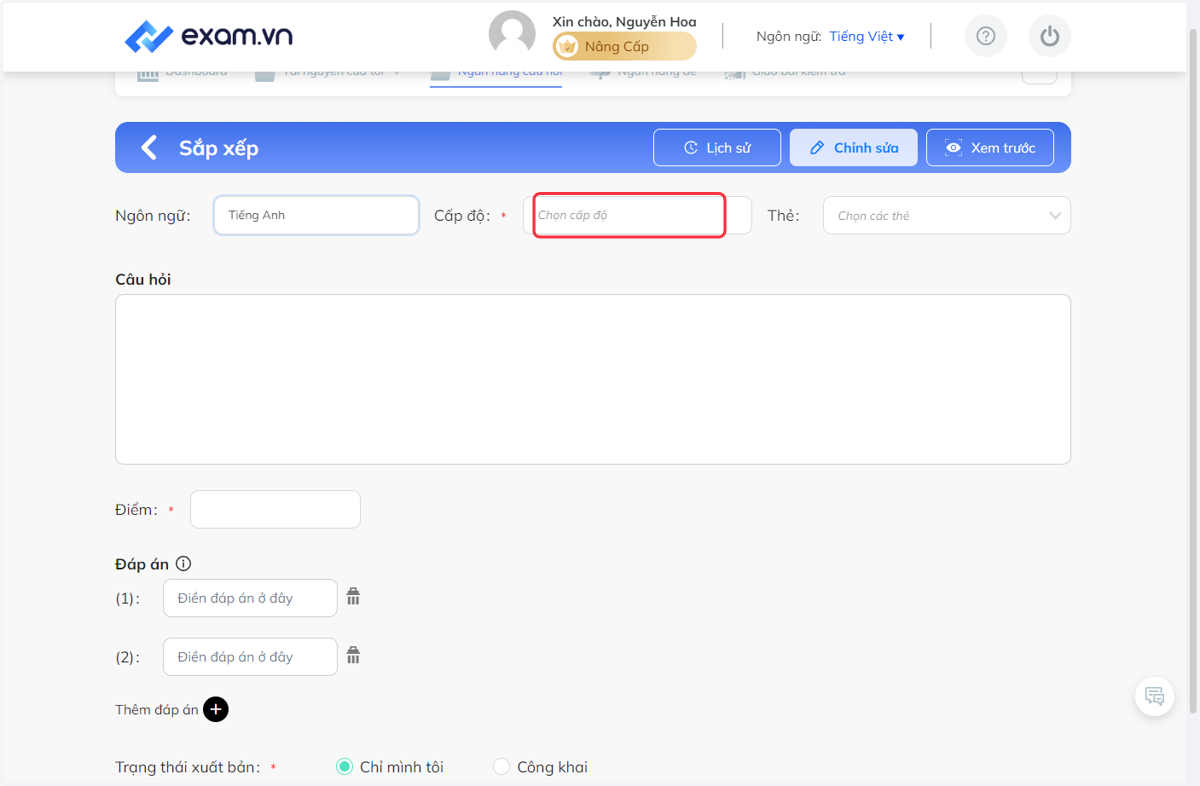Screen dimensions: 1200x786
Task: Select the Công khai radio option
Action: [502, 767]
